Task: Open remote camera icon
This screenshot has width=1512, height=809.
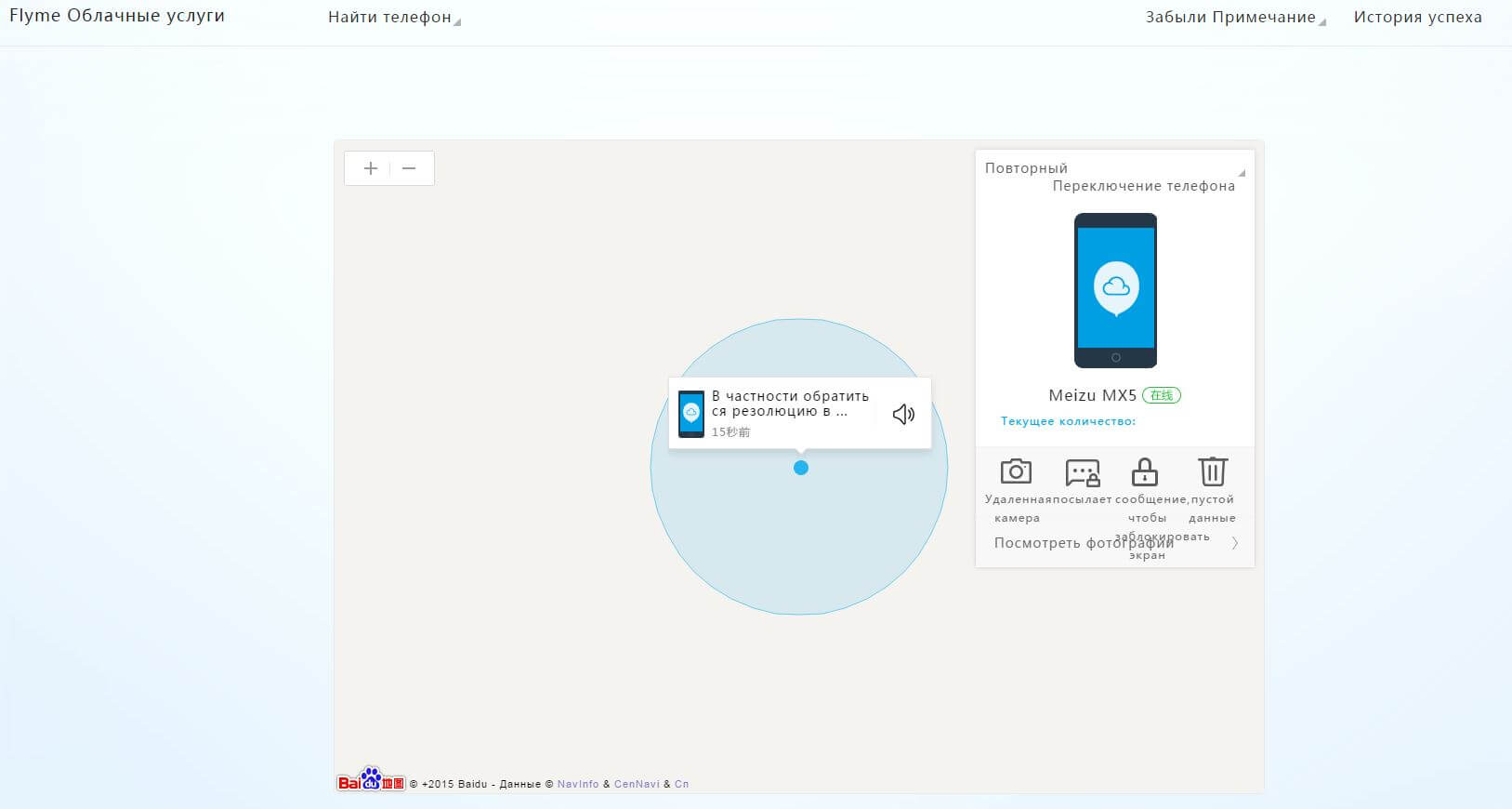Action: [1016, 471]
